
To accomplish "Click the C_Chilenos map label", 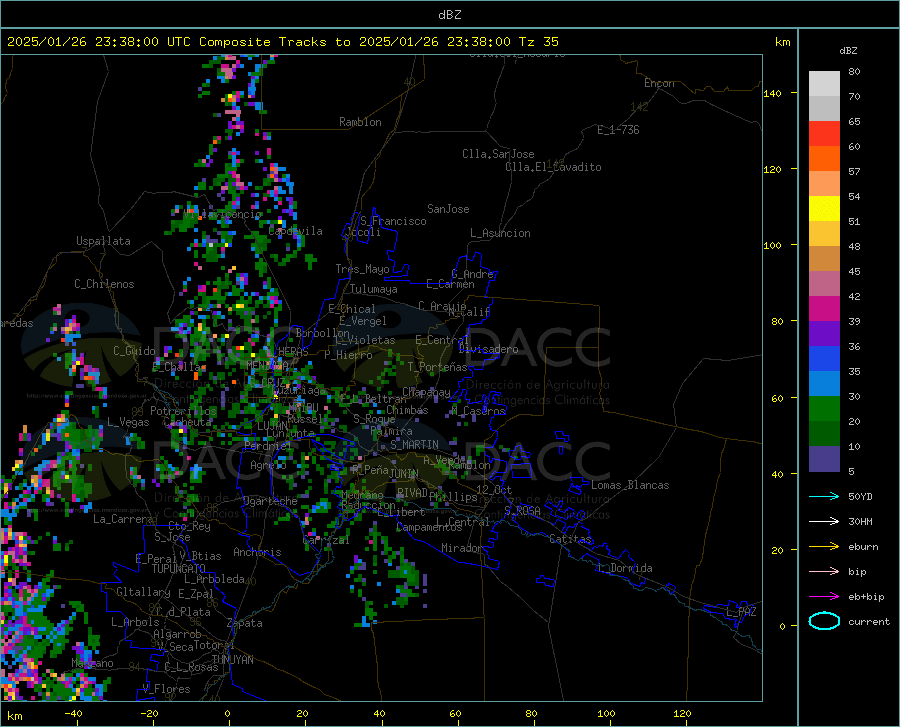I will coord(104,284).
